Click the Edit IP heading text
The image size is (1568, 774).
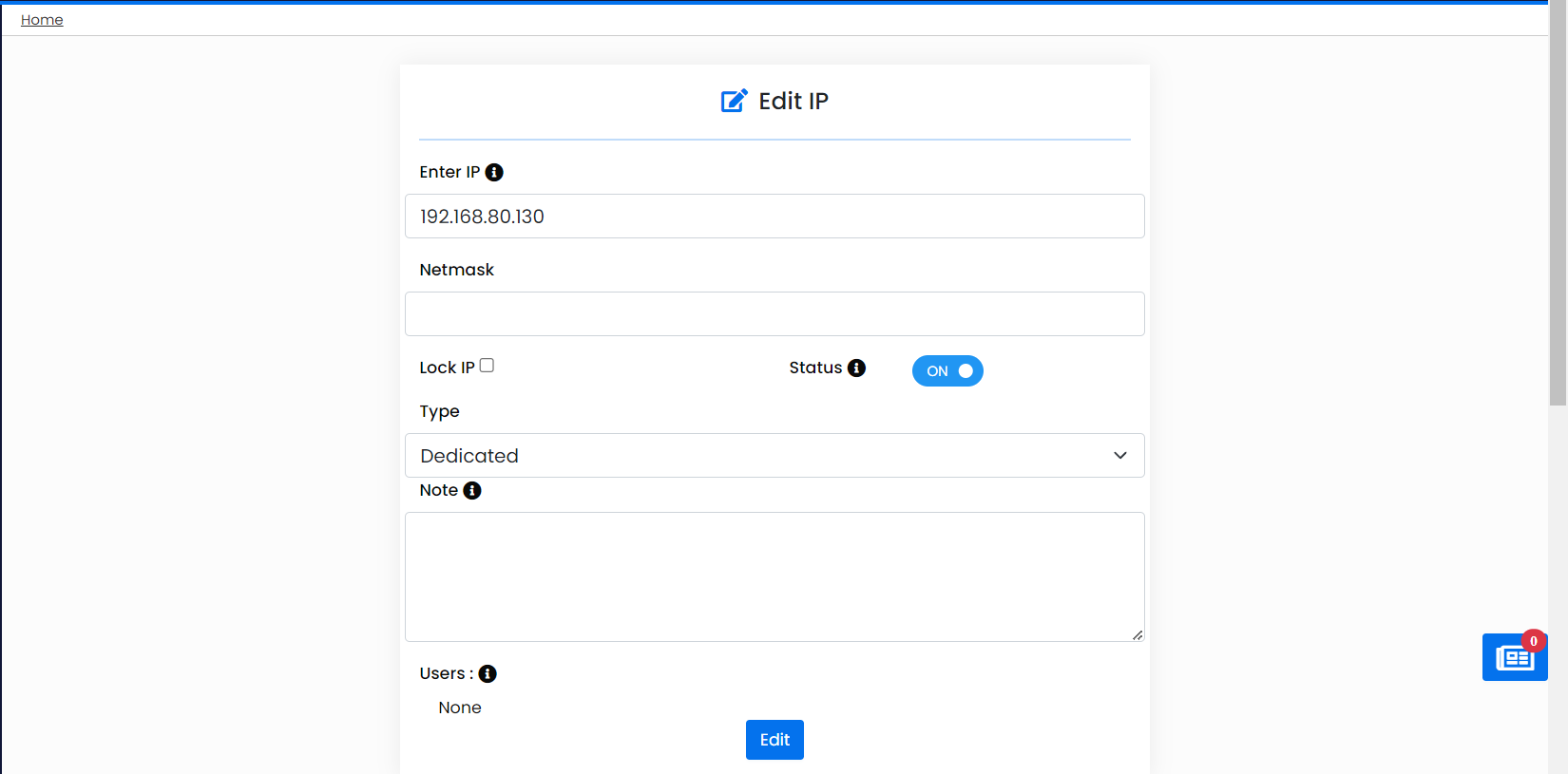click(x=794, y=101)
